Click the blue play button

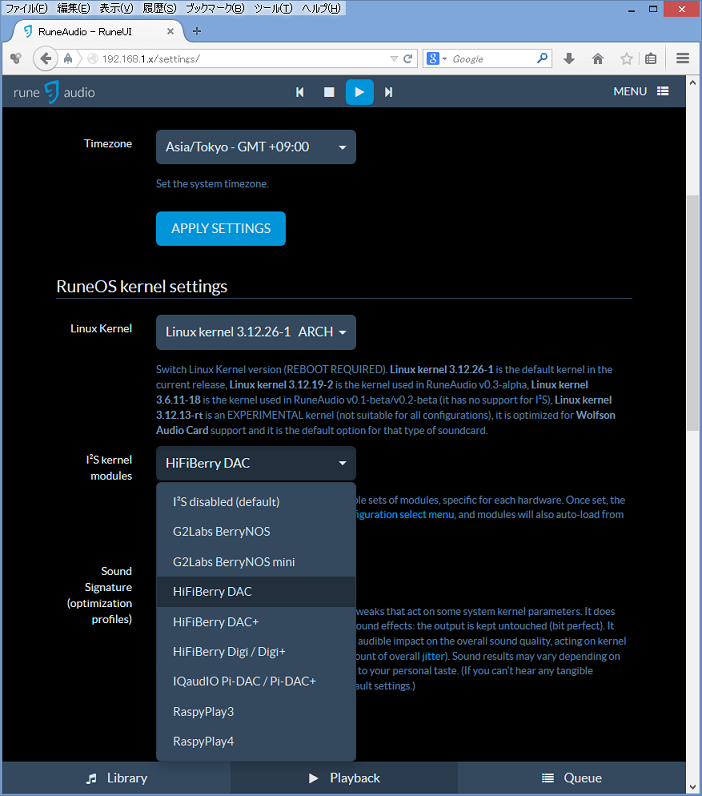click(x=359, y=92)
